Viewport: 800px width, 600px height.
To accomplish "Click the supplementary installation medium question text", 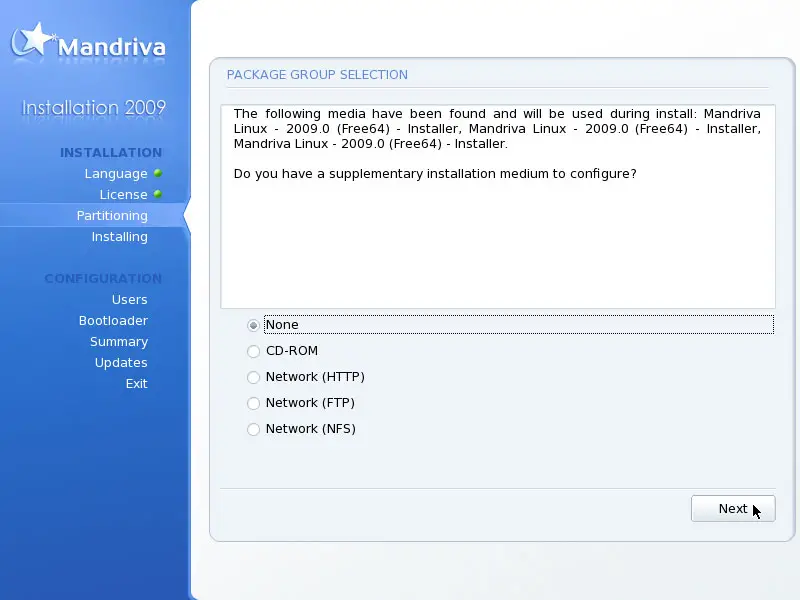I will point(435,174).
